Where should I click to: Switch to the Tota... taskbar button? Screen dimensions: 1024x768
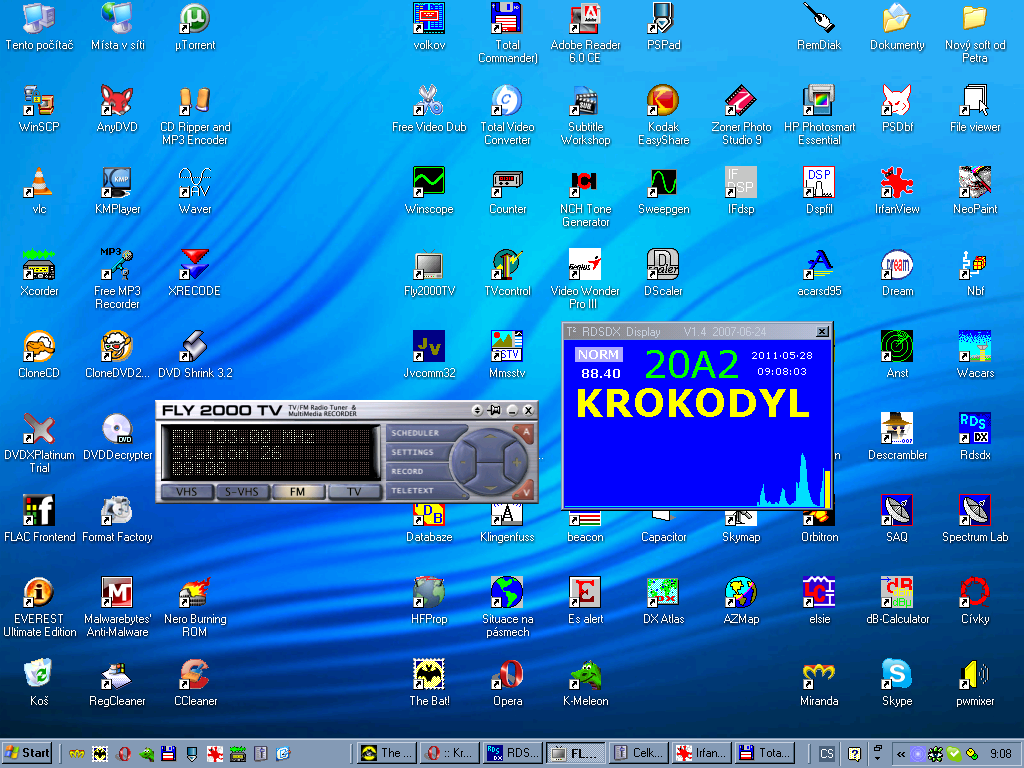(x=764, y=753)
